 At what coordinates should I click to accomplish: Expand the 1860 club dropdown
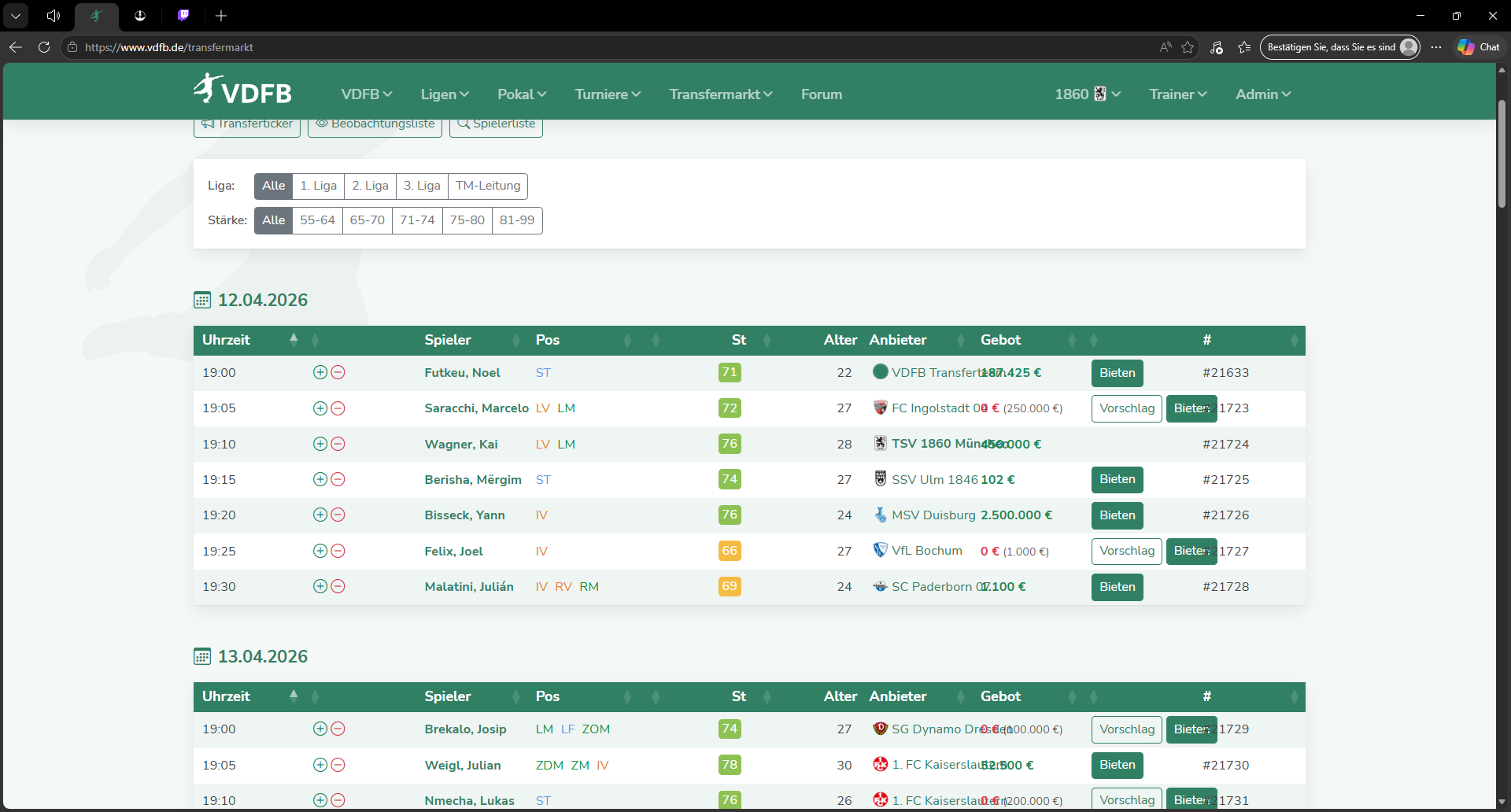1087,94
